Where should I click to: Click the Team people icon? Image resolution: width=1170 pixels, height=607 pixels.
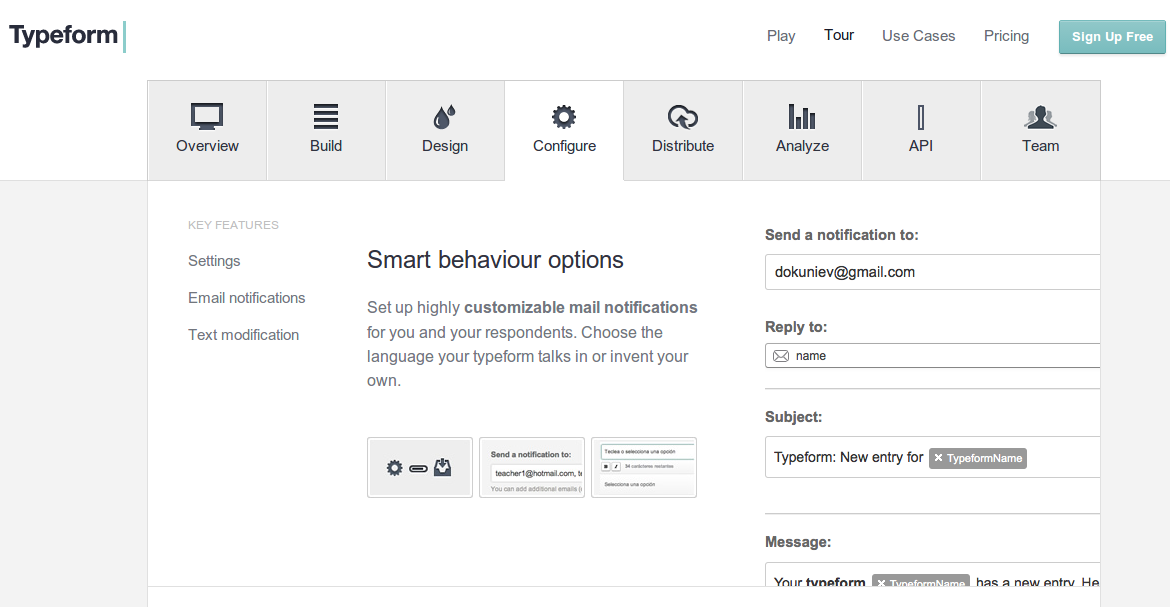coord(1040,116)
